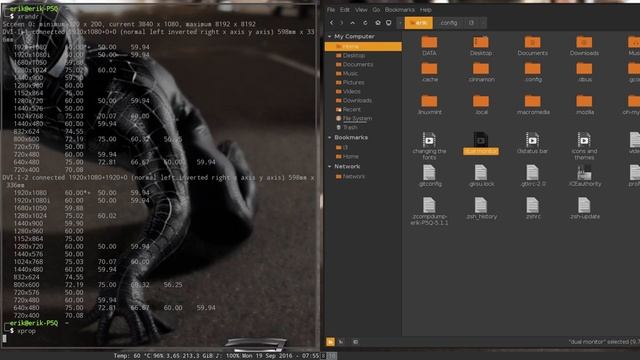The image size is (640, 360).
Task: Select the 'icons and themes' video file
Action: 584,146
